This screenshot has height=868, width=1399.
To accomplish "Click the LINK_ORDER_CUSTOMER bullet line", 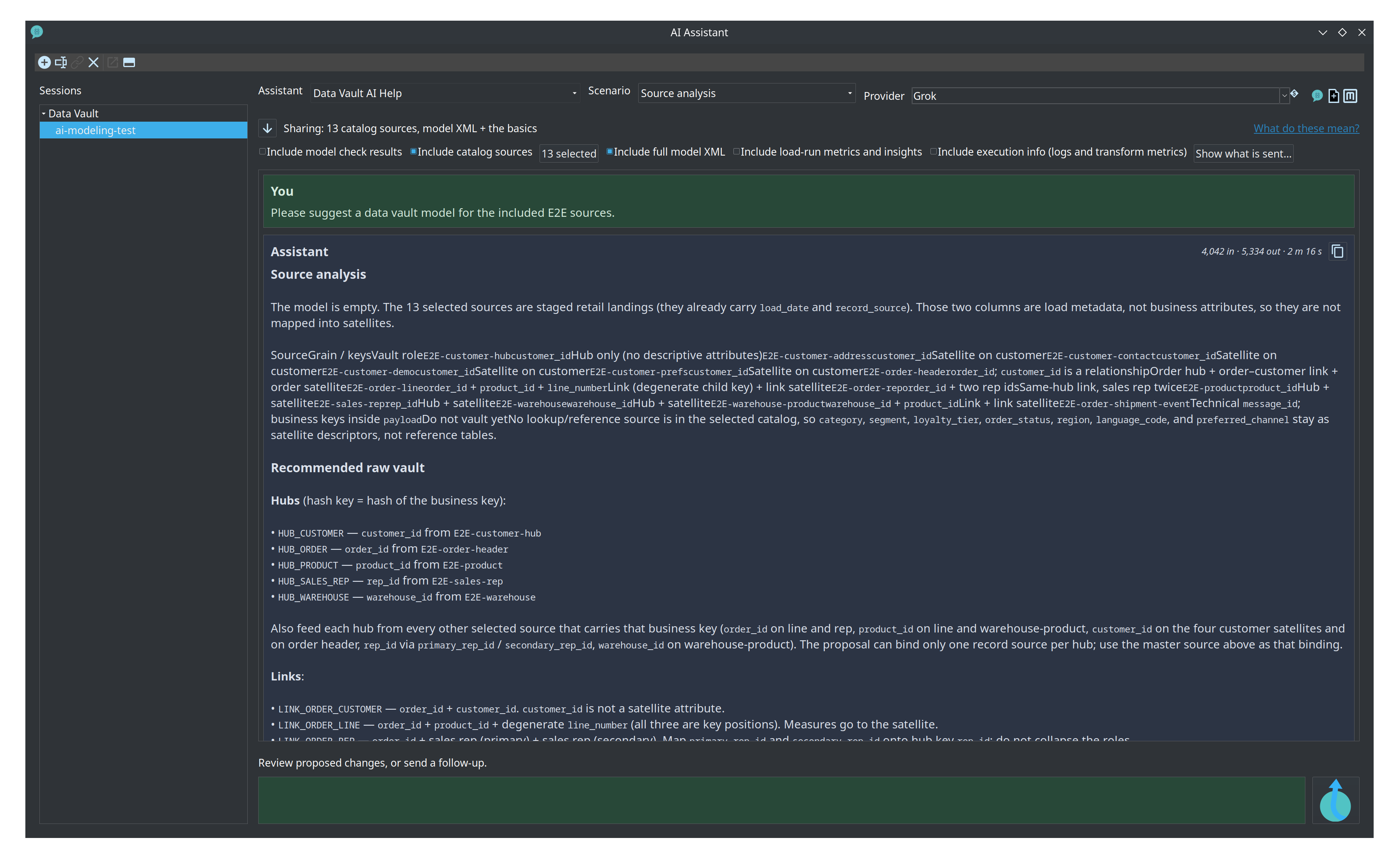I will coord(501,709).
